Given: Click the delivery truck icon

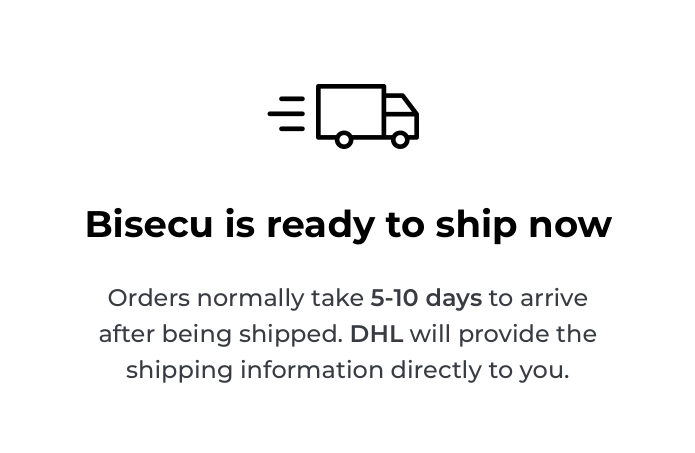Looking at the screenshot, I should (366, 115).
